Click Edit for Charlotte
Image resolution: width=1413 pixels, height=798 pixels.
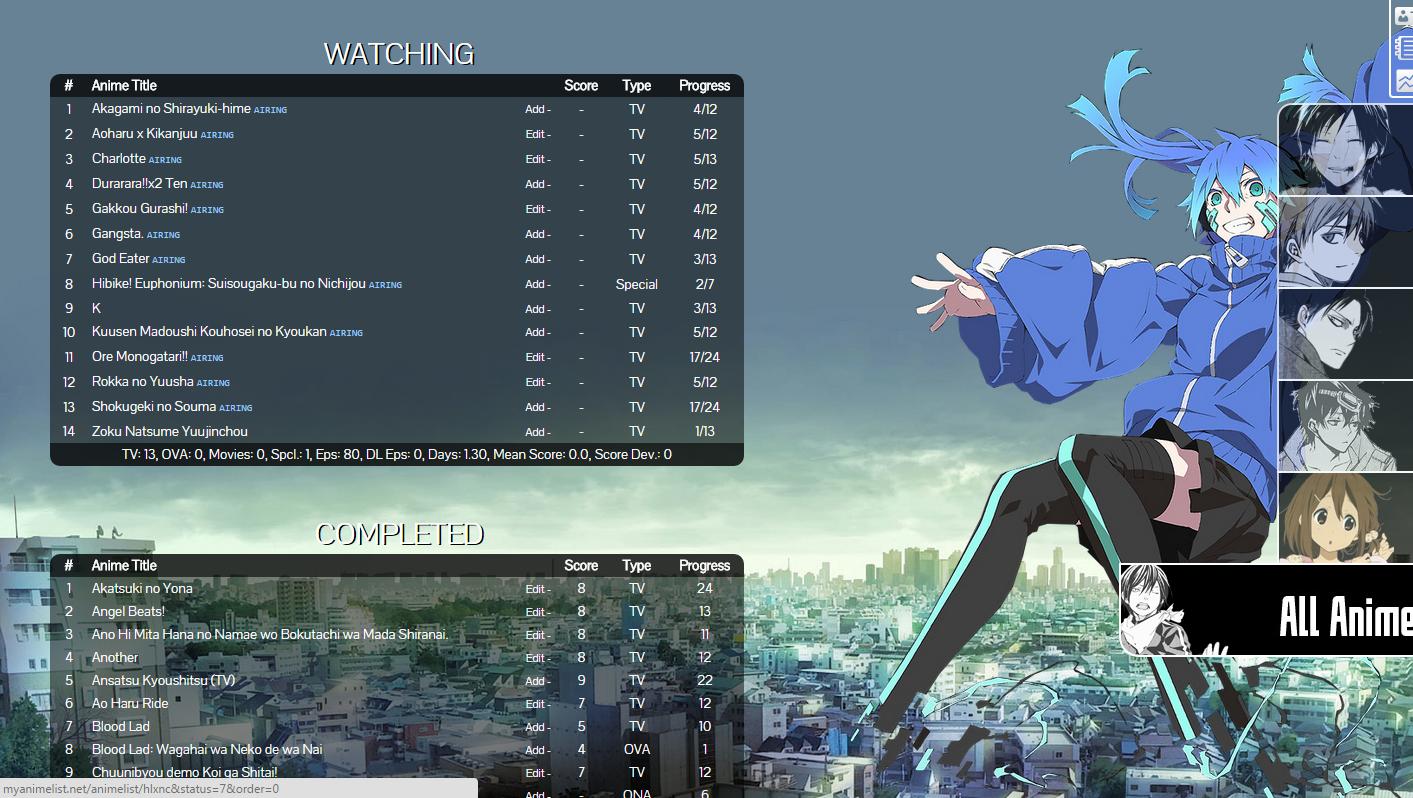535,160
